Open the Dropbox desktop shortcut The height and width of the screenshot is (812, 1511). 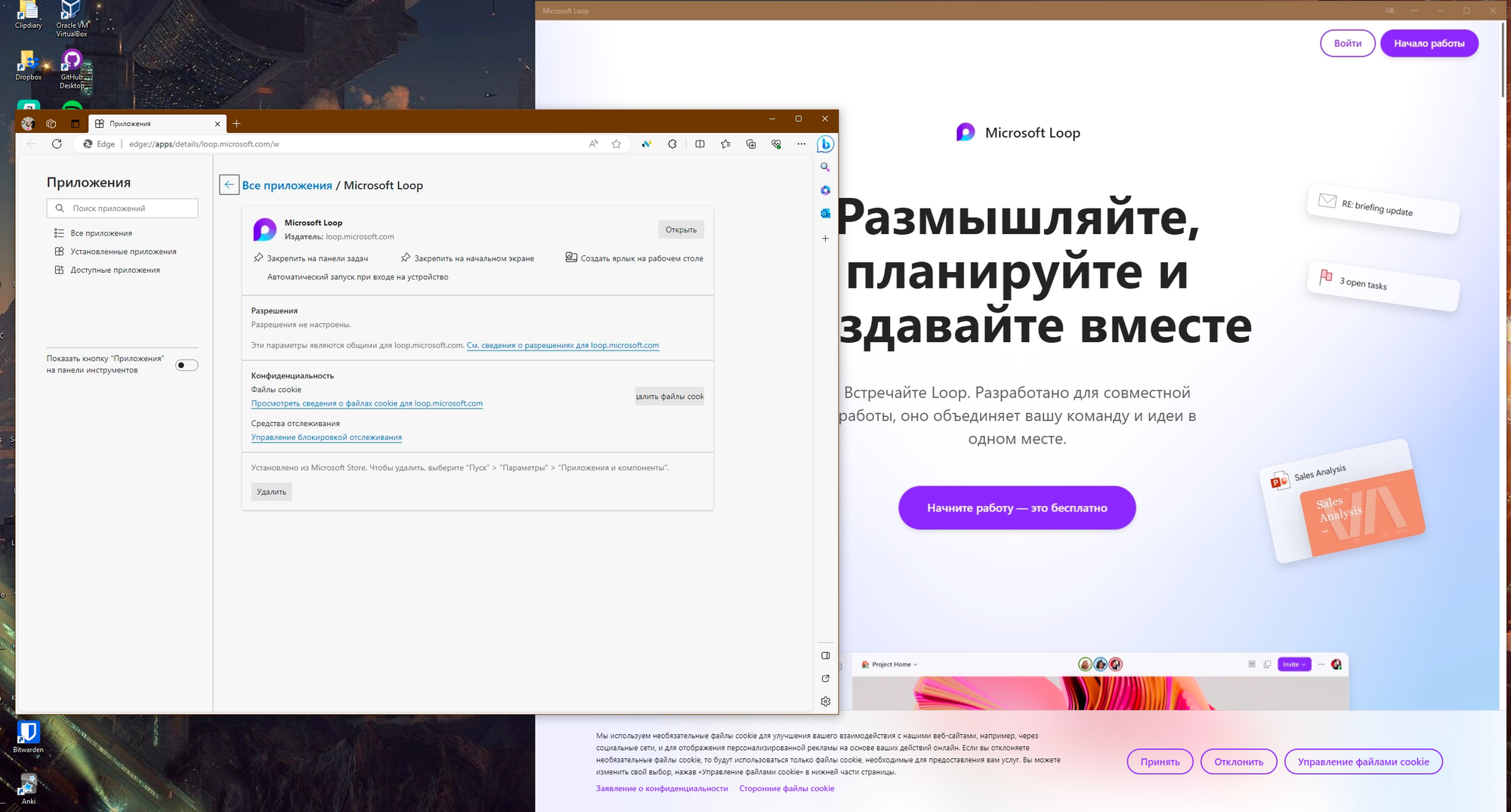pos(29,66)
